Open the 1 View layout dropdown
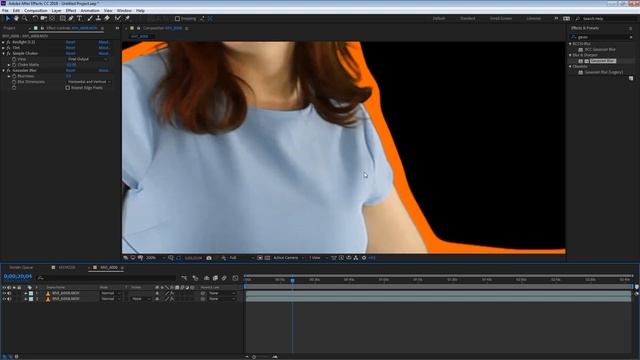Viewport: 640px width, 360px height. coord(318,258)
